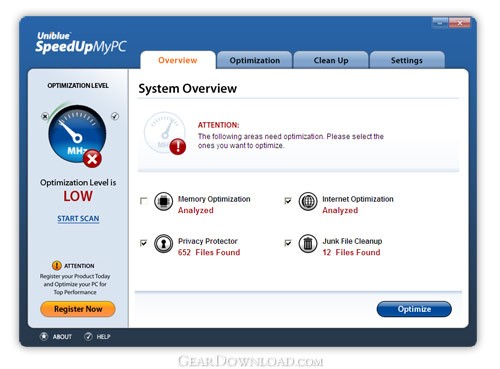Viewport: 500px width, 369px height.
Task: Click the red exclamation attention icon
Action: tap(178, 146)
